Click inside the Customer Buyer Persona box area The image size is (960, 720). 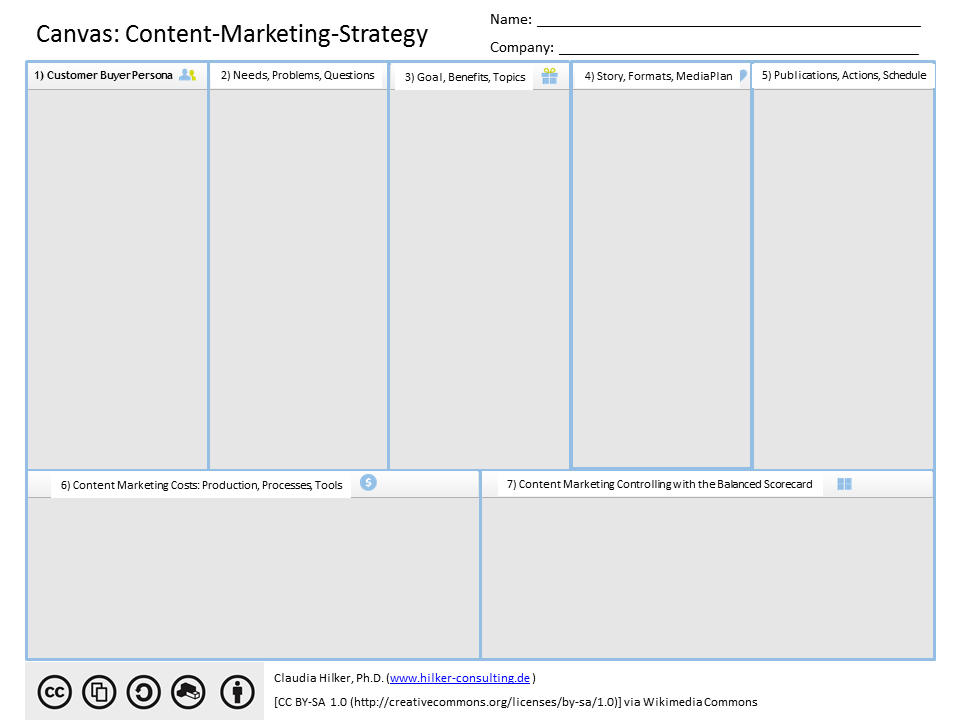(x=118, y=279)
